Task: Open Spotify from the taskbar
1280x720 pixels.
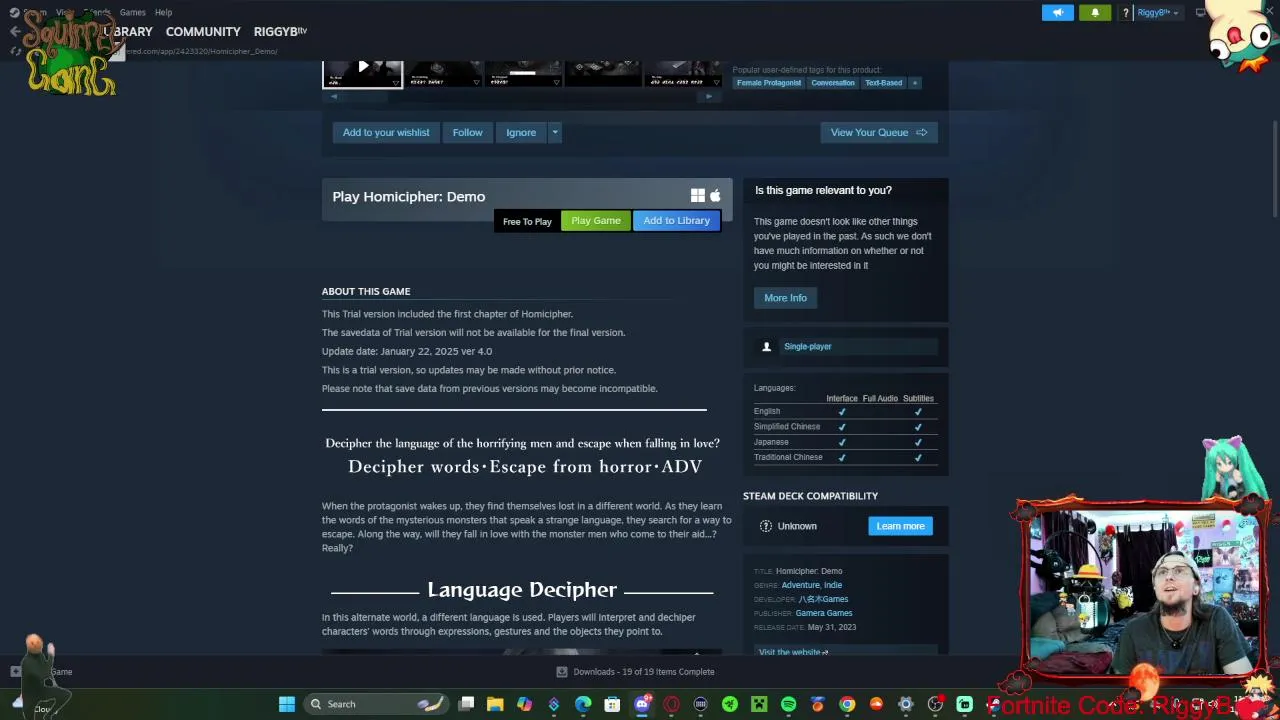Action: tap(788, 704)
